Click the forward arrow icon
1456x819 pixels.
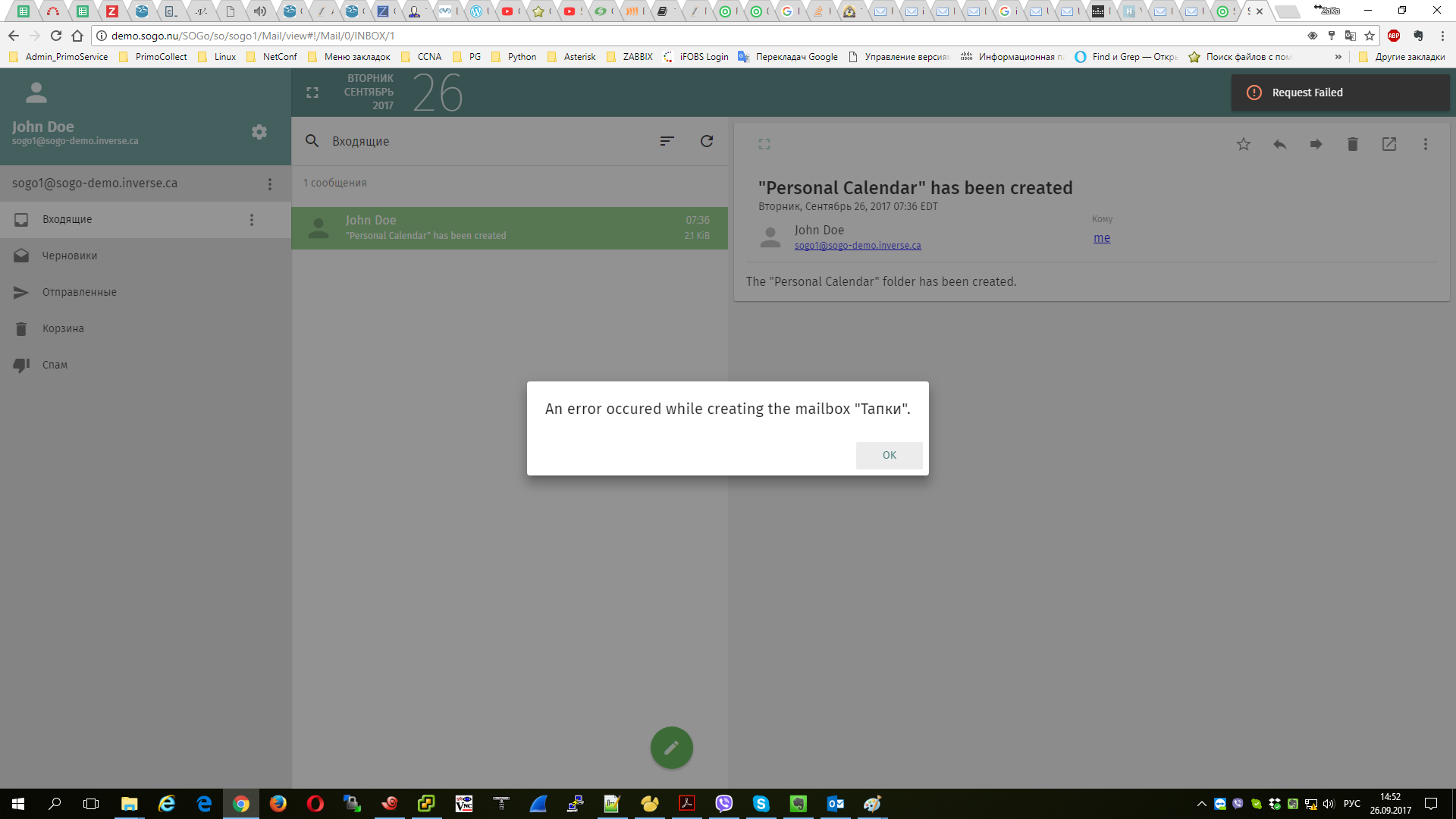tap(1316, 144)
